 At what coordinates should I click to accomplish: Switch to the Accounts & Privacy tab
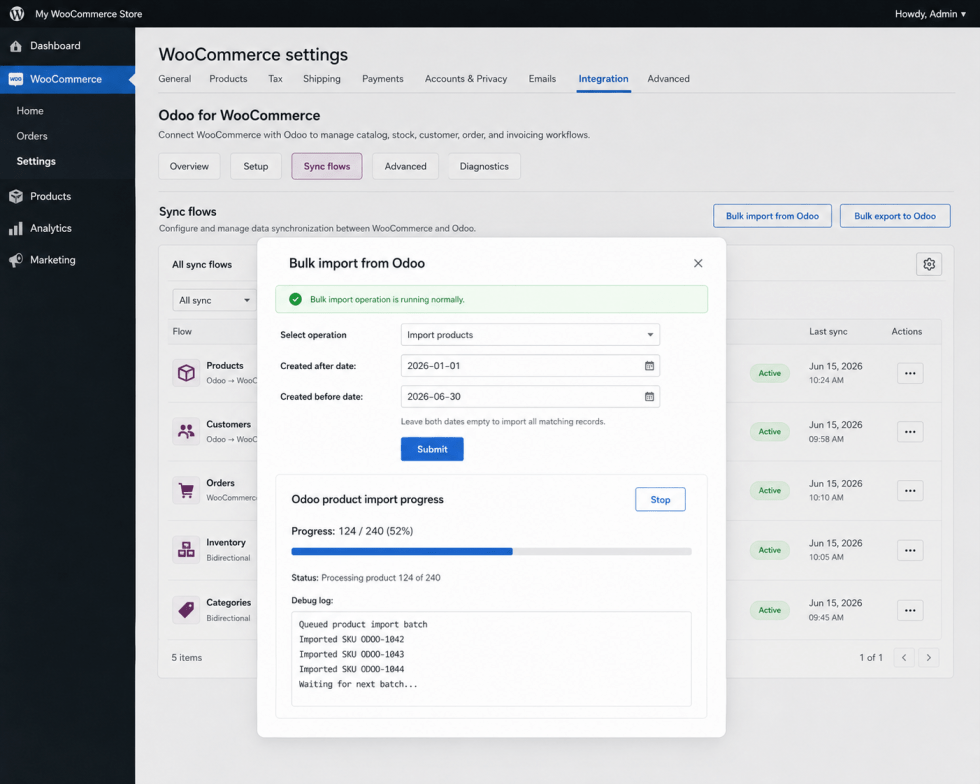tap(466, 79)
